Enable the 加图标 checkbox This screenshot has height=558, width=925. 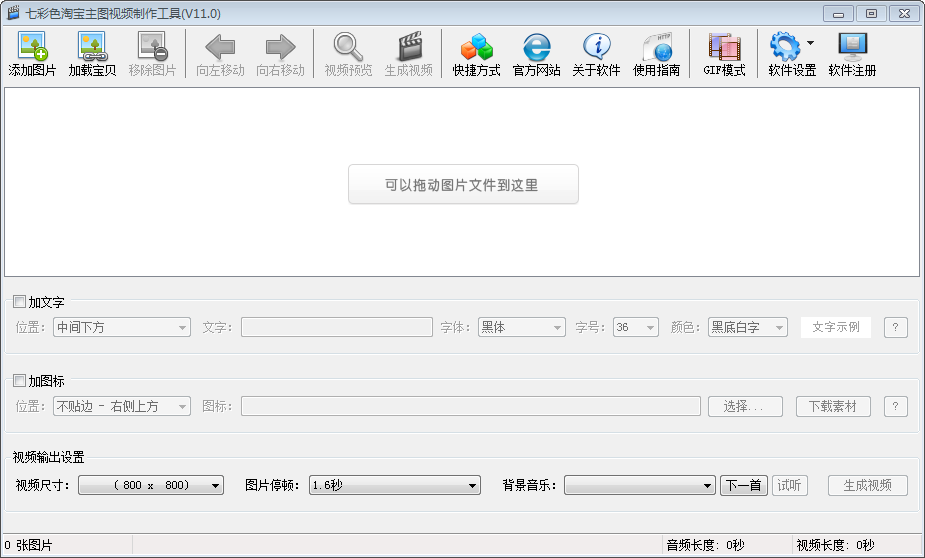[x=19, y=381]
